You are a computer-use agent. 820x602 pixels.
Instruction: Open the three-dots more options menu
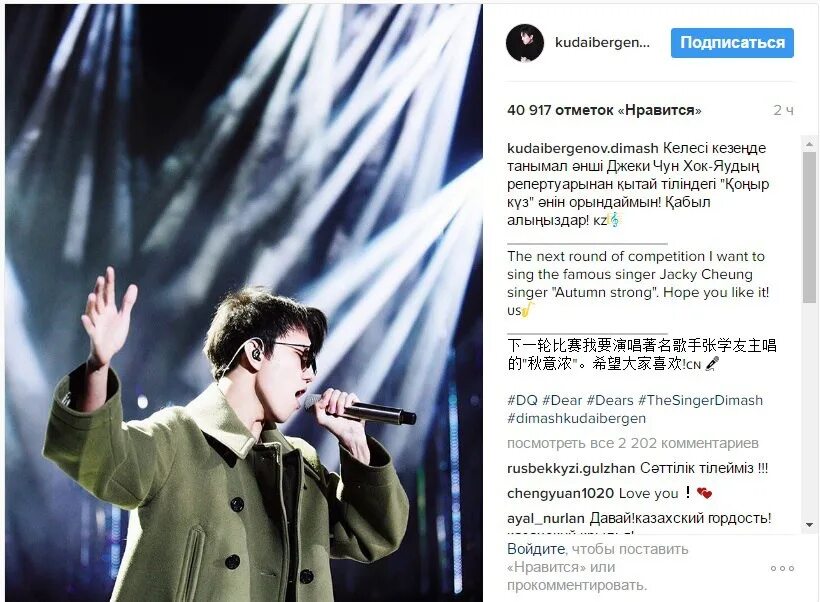[782, 568]
